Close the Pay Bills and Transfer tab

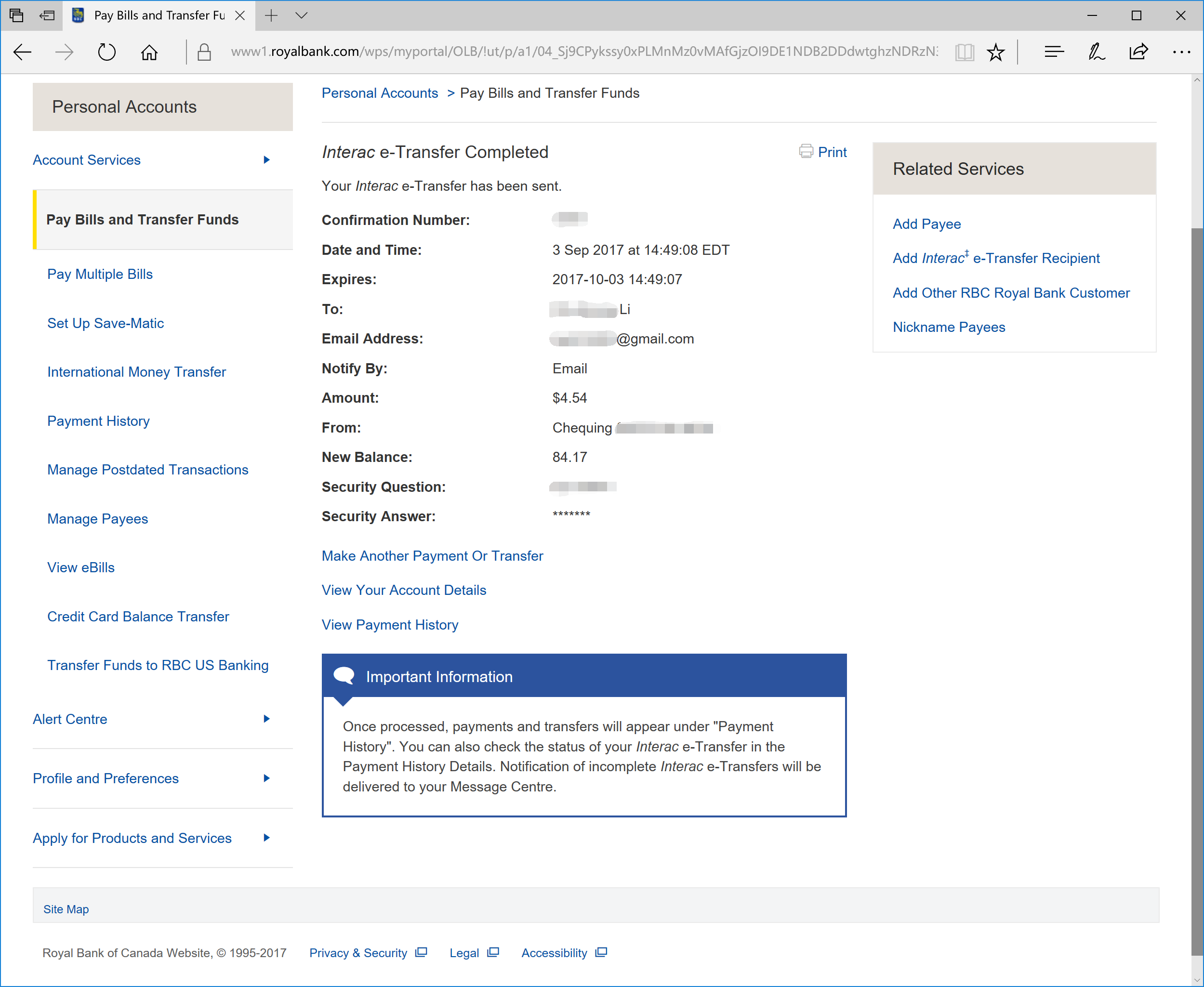click(240, 15)
